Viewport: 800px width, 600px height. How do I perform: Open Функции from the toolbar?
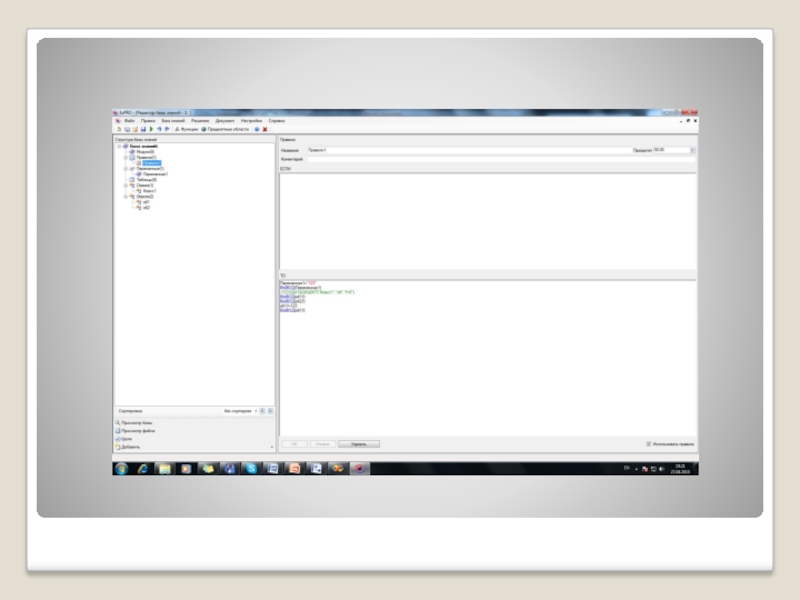tap(186, 130)
